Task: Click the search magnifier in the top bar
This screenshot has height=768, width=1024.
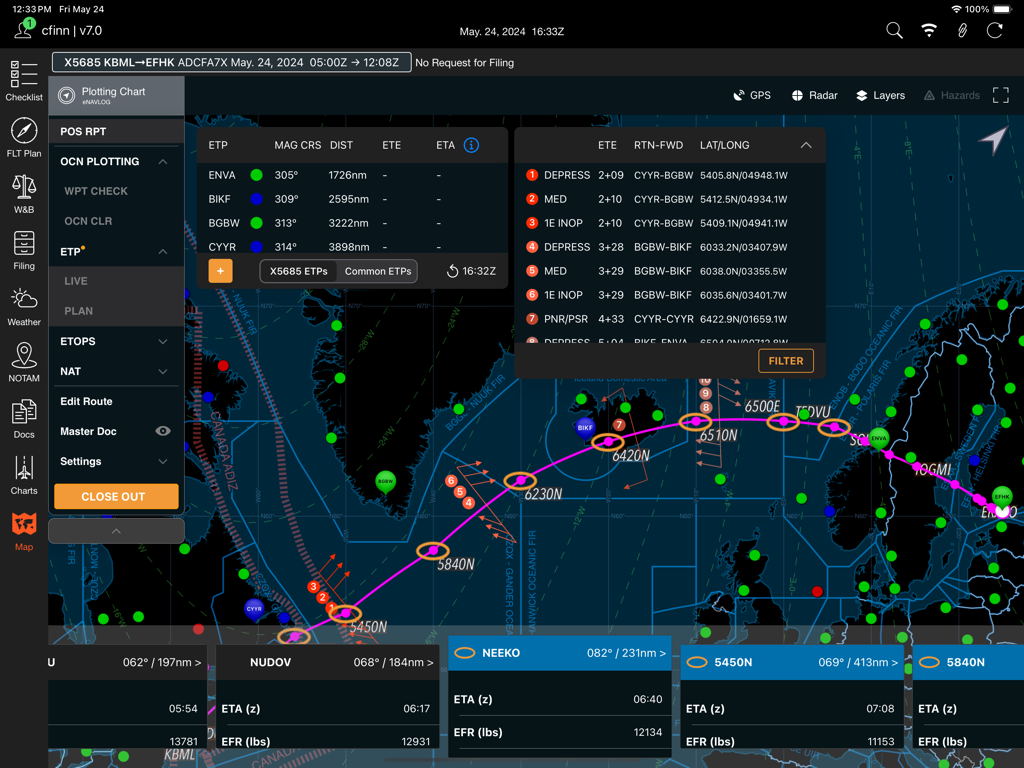Action: click(893, 30)
